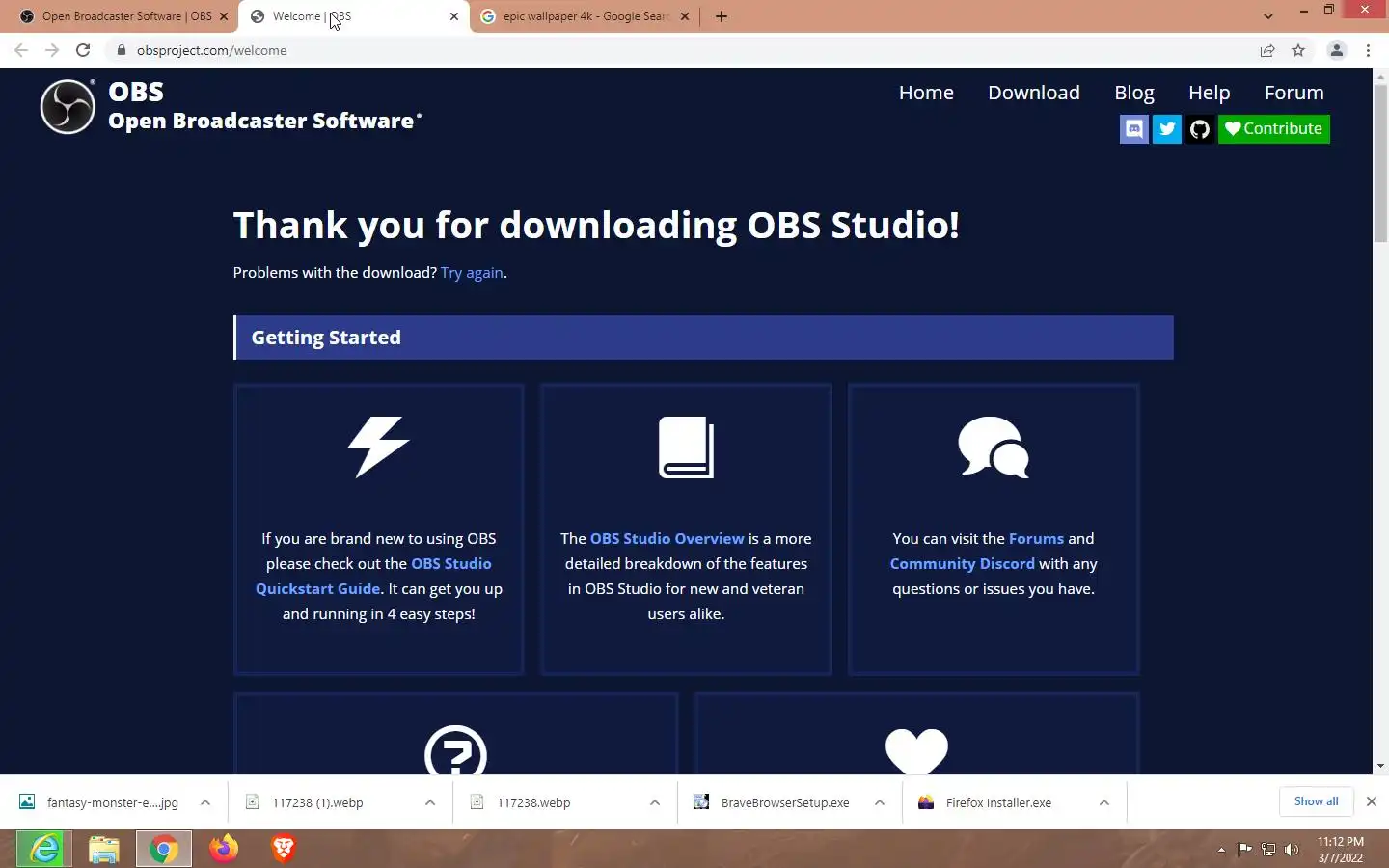Click the Try again download link
The width and height of the screenshot is (1389, 868).
pos(472,273)
